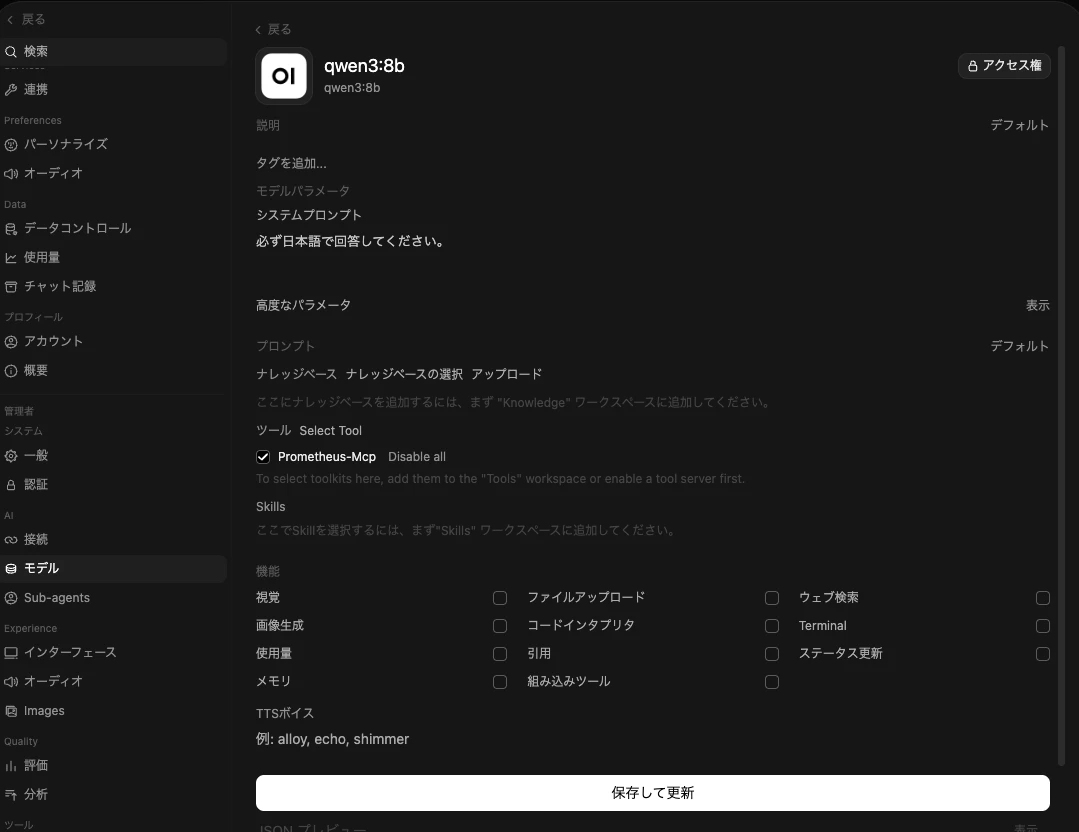Click the アクセス権 button

pos(1004,66)
